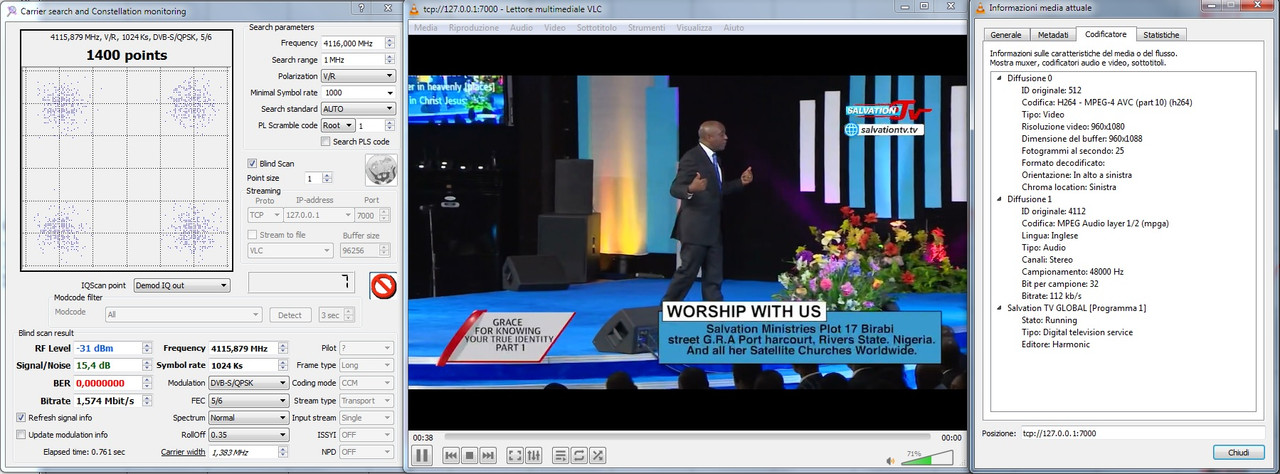Select the Bitrate: 112 kb/s row
This screenshot has height=474, width=1280.
pyautogui.click(x=1054, y=295)
